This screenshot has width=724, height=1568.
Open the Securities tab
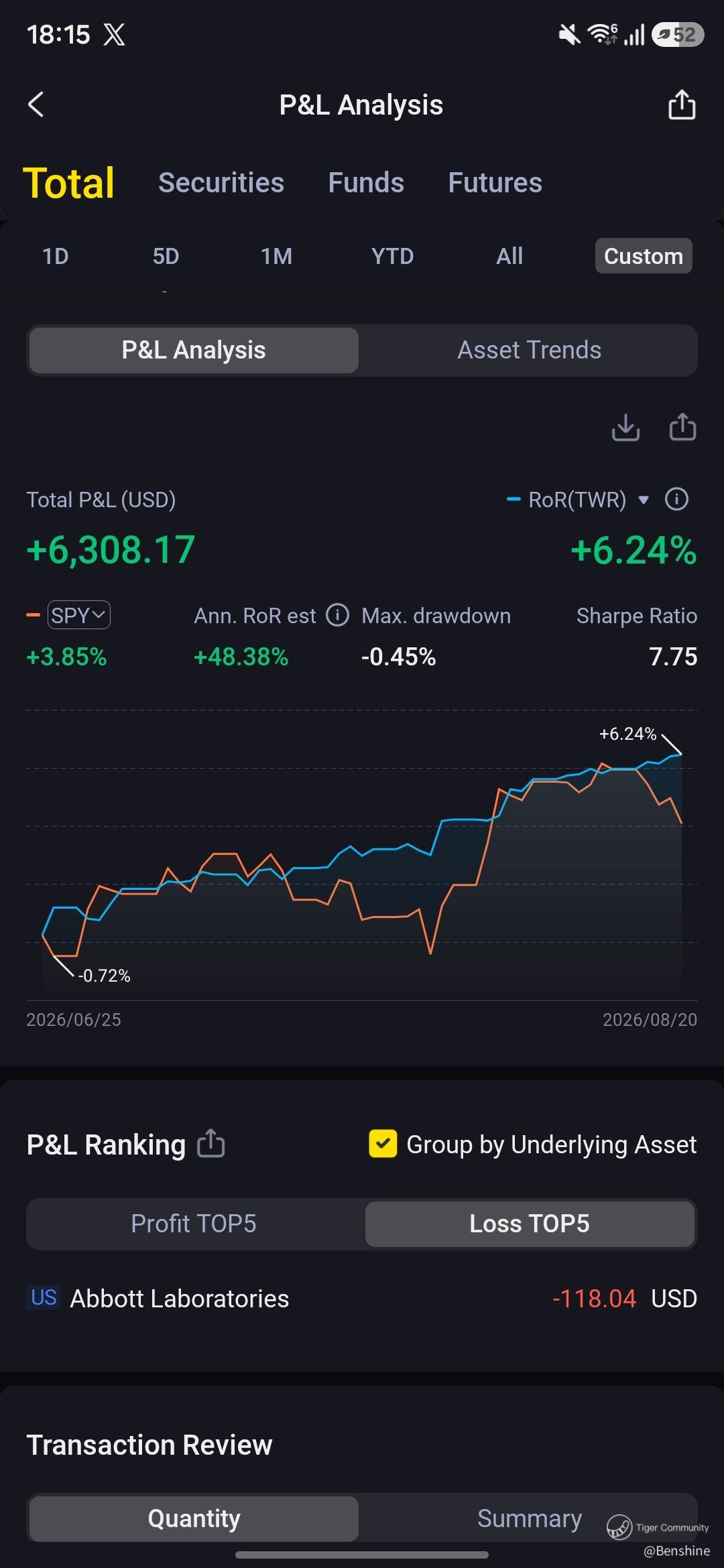[x=221, y=182]
